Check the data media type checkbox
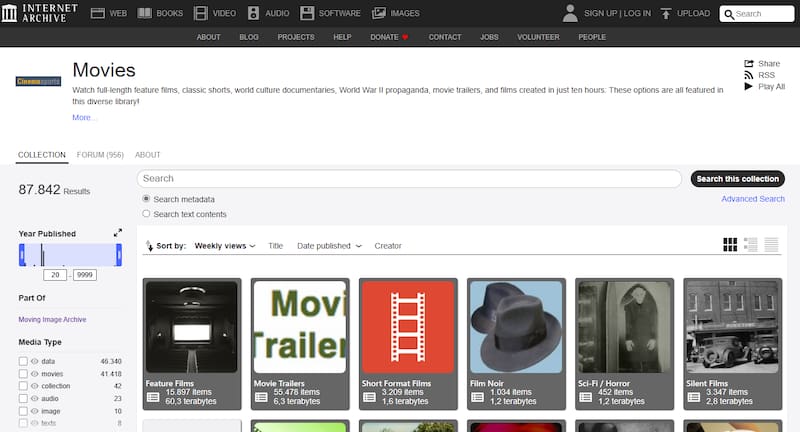The image size is (800, 432). 23,361
